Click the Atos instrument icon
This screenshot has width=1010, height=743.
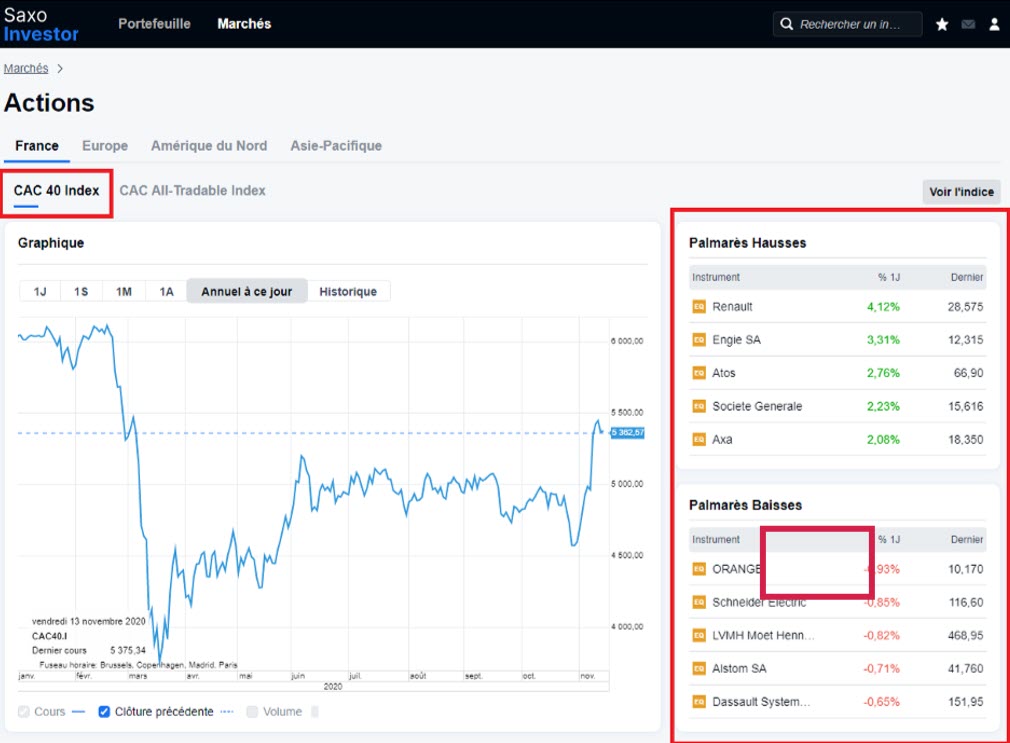699,373
